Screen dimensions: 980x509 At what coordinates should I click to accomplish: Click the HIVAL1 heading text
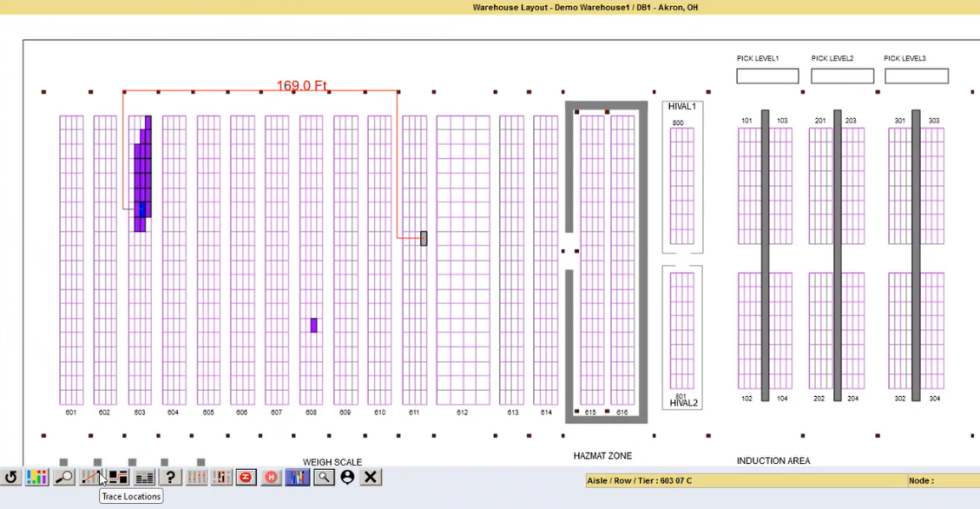point(682,106)
